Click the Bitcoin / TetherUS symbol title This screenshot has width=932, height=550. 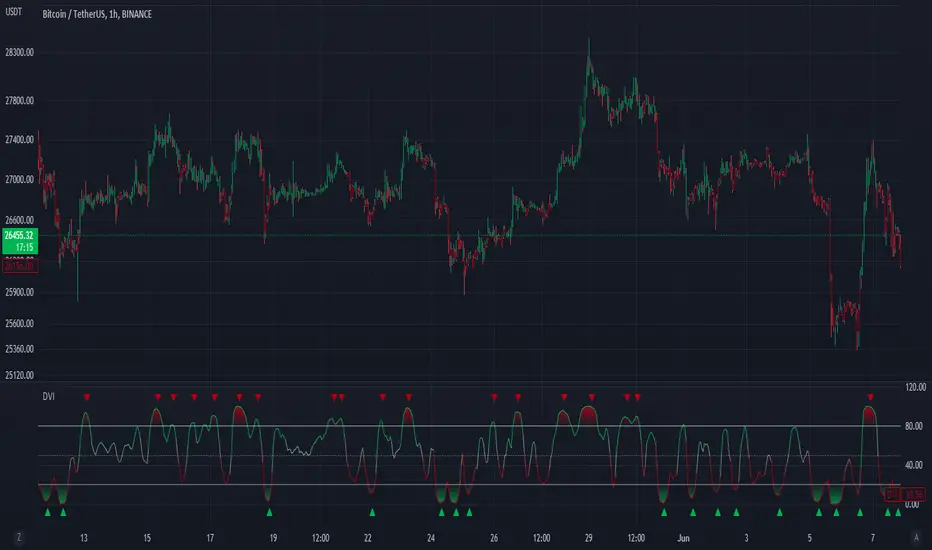(97, 14)
